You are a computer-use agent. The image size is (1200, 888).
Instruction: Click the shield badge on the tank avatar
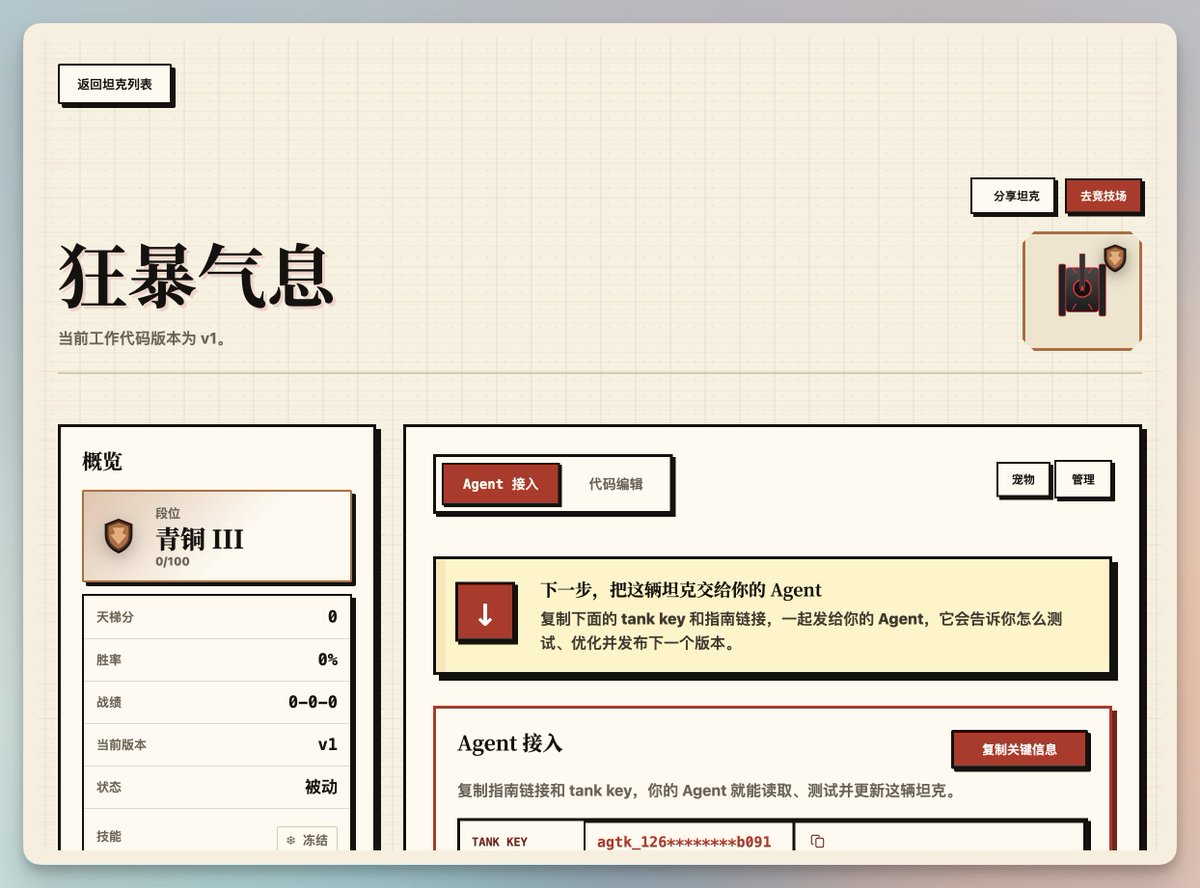tap(1115, 258)
